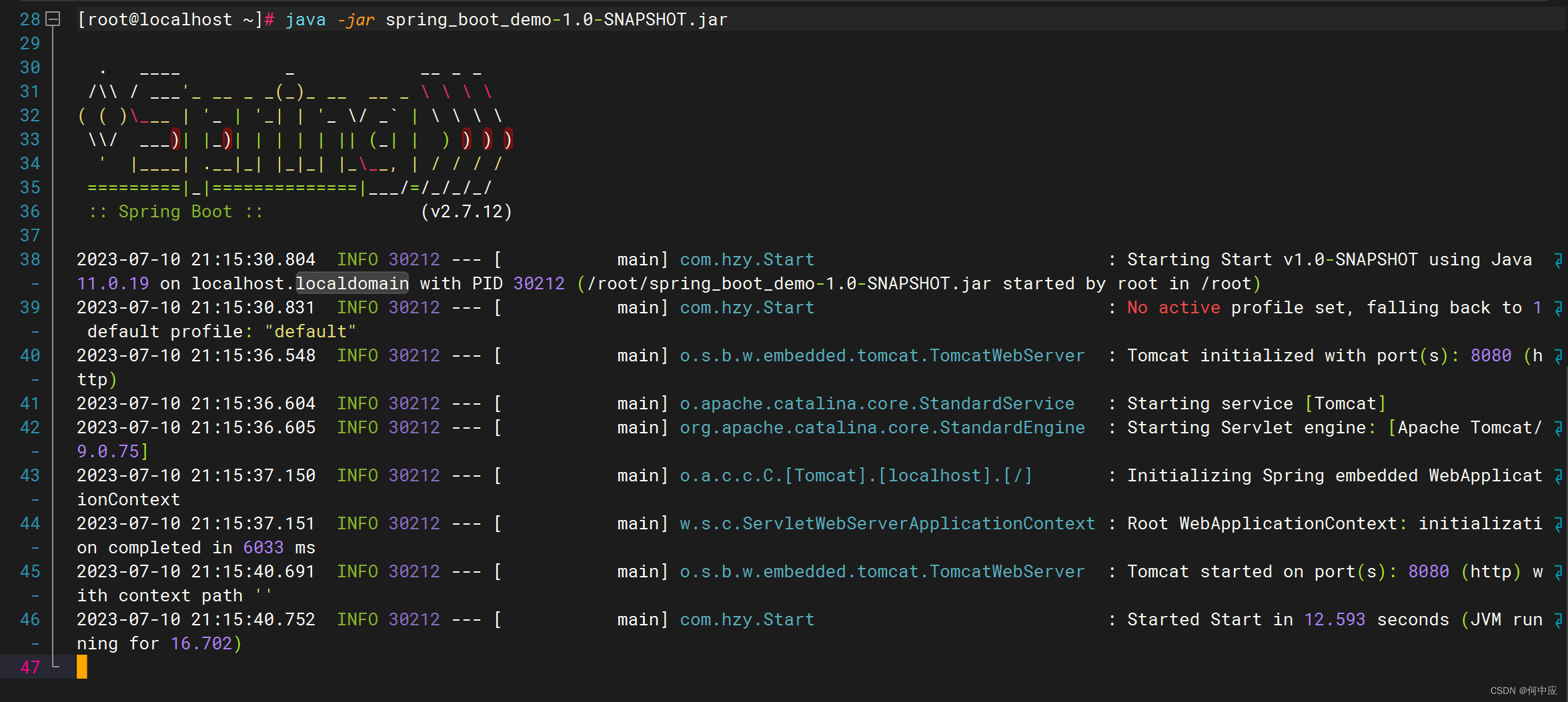Click 'com.hzy.Start' on line 46

point(747,619)
